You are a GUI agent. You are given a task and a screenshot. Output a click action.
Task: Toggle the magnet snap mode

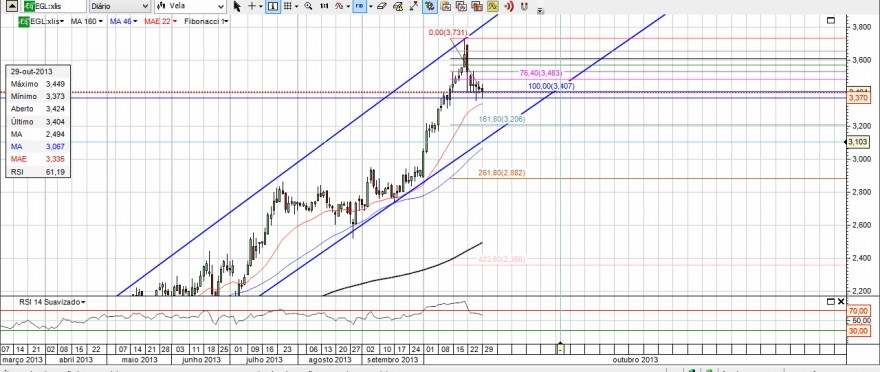pyautogui.click(x=524, y=6)
